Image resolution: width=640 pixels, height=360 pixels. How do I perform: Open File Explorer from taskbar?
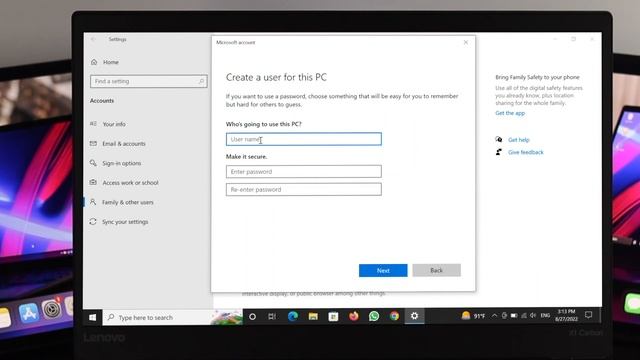point(313,316)
